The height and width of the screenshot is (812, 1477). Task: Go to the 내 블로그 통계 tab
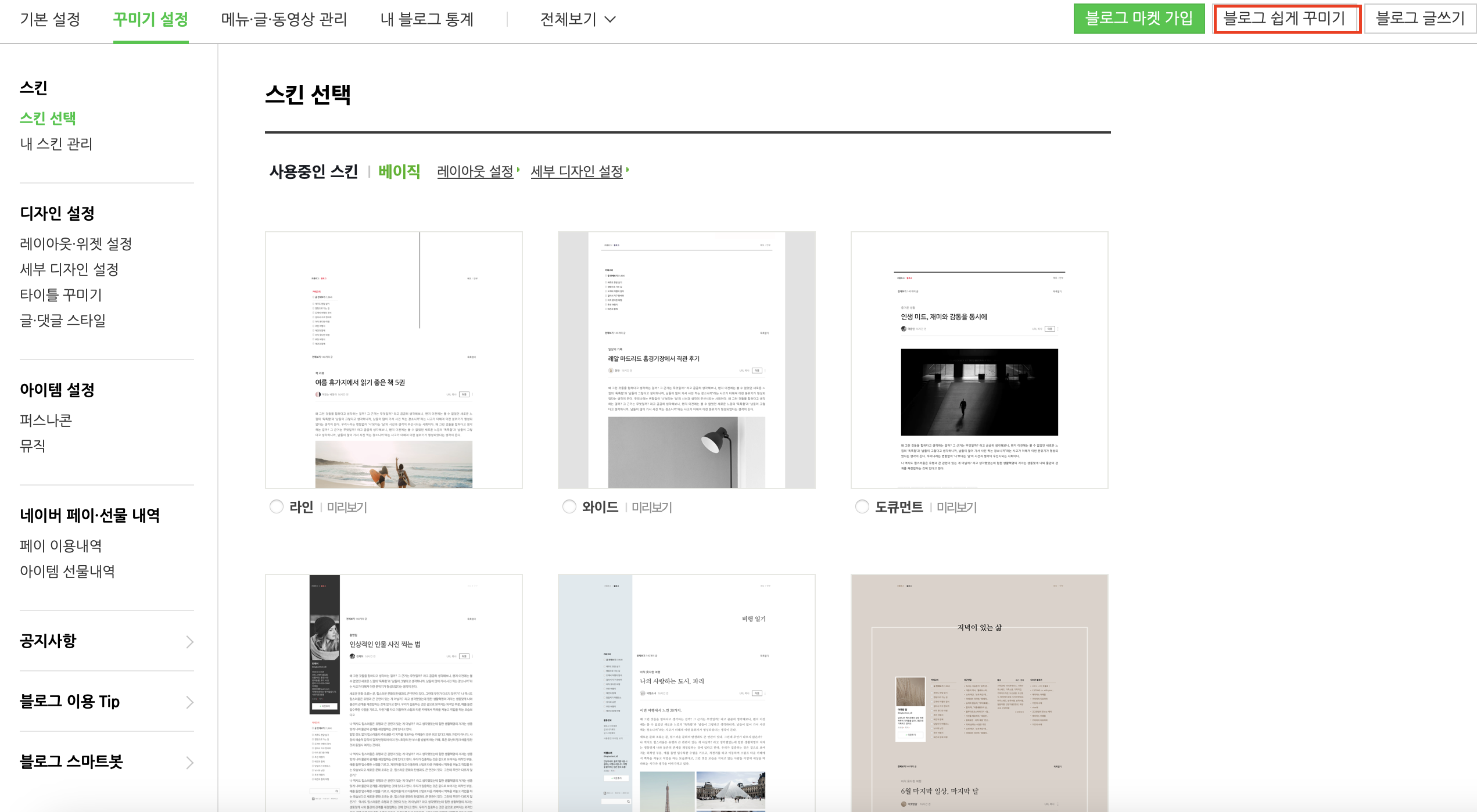[427, 19]
